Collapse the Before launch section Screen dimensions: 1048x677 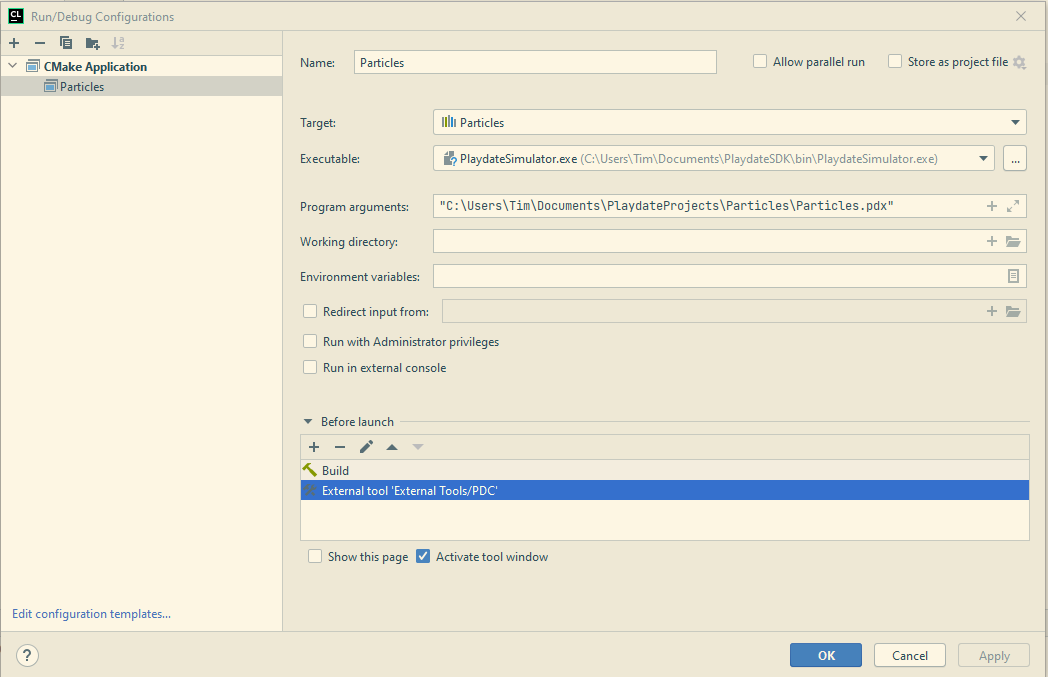click(x=308, y=422)
